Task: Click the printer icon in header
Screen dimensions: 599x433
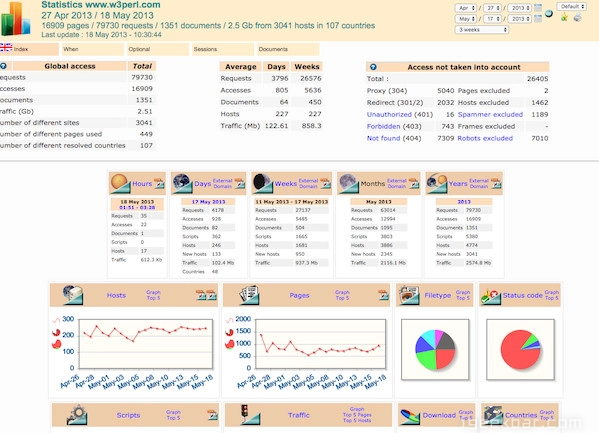Action: (578, 17)
